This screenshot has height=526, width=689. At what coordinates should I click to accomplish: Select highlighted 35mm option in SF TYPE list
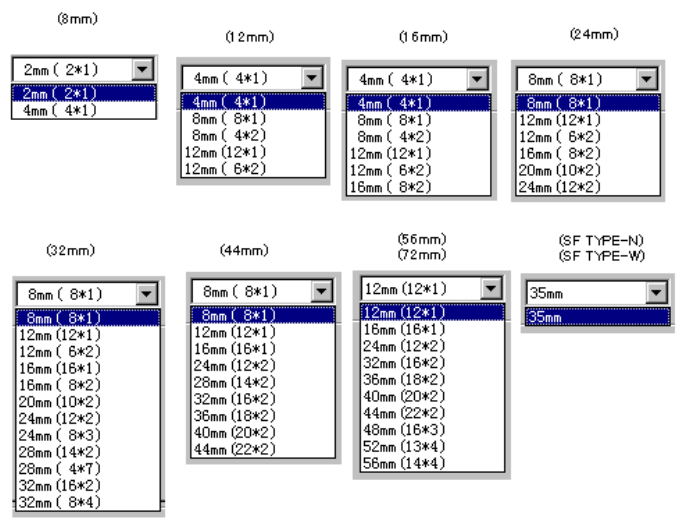click(598, 317)
